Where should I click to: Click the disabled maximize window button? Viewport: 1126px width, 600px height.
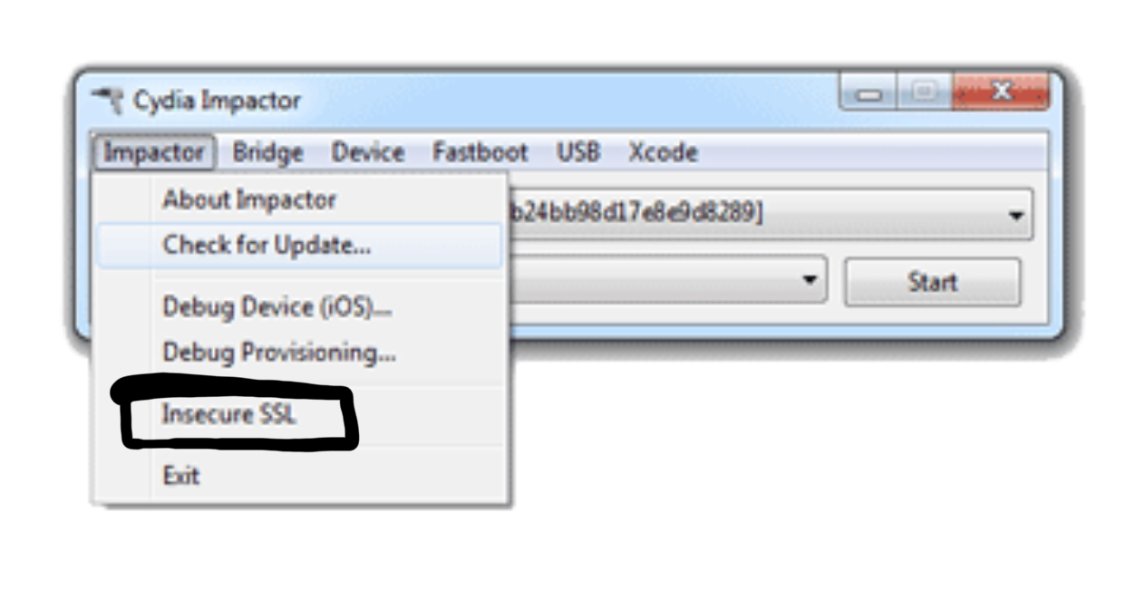[923, 91]
